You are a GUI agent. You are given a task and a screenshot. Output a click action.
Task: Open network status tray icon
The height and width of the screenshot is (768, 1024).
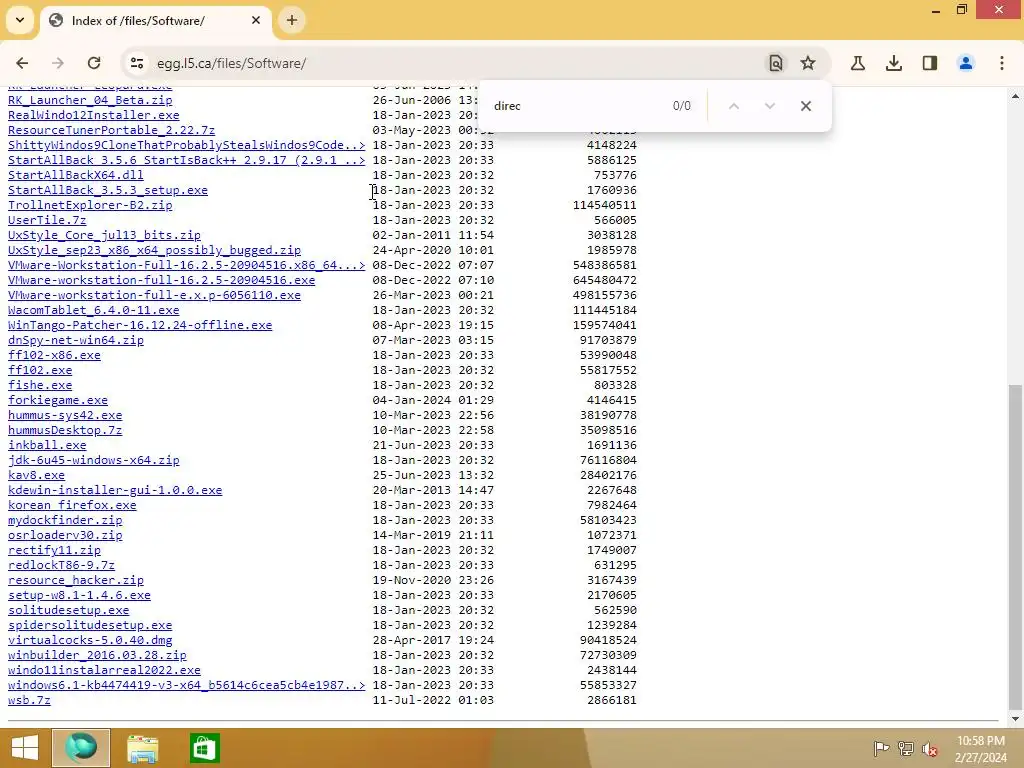tap(906, 748)
